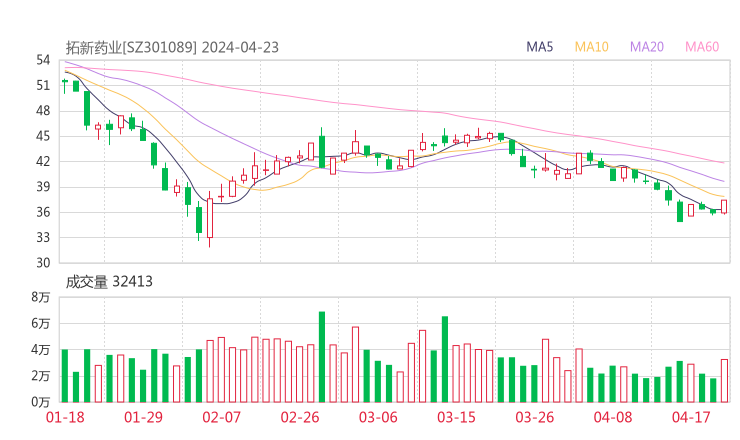This screenshot has height=440, width=740.
Task: Click the tall green volume bar before 03-15
Action: click(445, 359)
